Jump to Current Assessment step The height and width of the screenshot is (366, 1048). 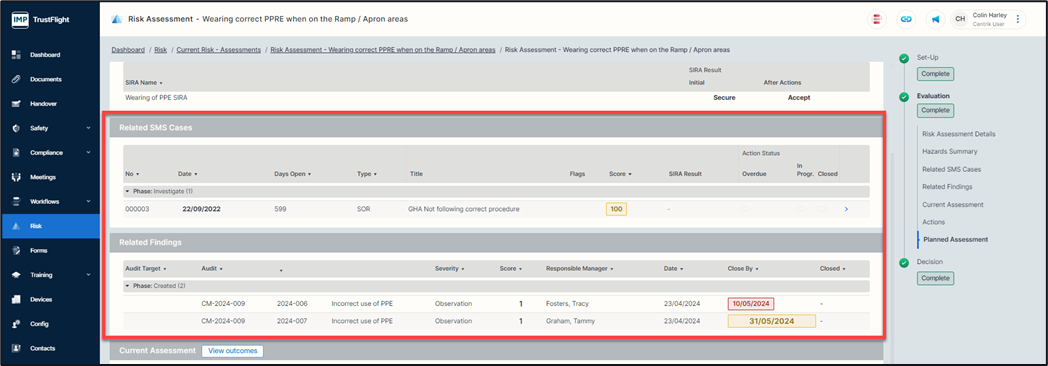click(x=952, y=204)
